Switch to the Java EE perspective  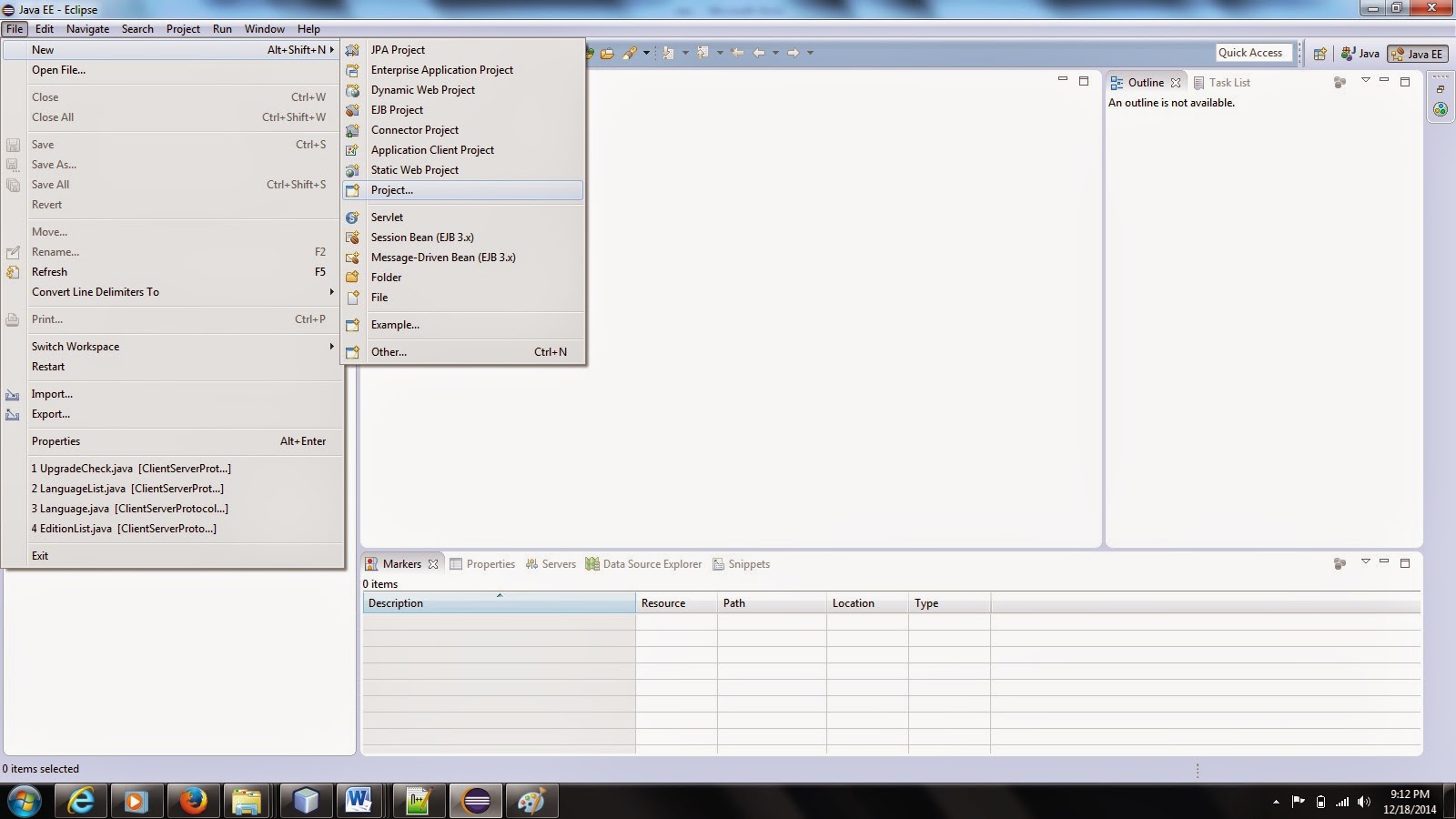click(x=1416, y=54)
